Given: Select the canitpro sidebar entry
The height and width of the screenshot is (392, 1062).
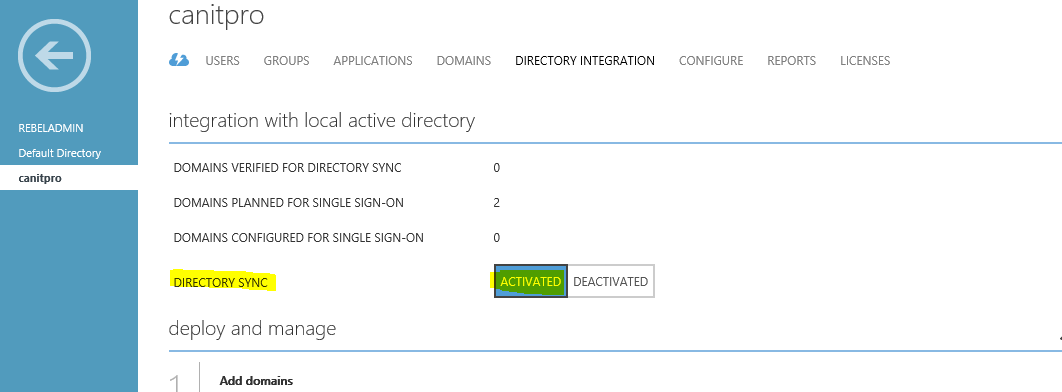Looking at the screenshot, I should [68, 178].
